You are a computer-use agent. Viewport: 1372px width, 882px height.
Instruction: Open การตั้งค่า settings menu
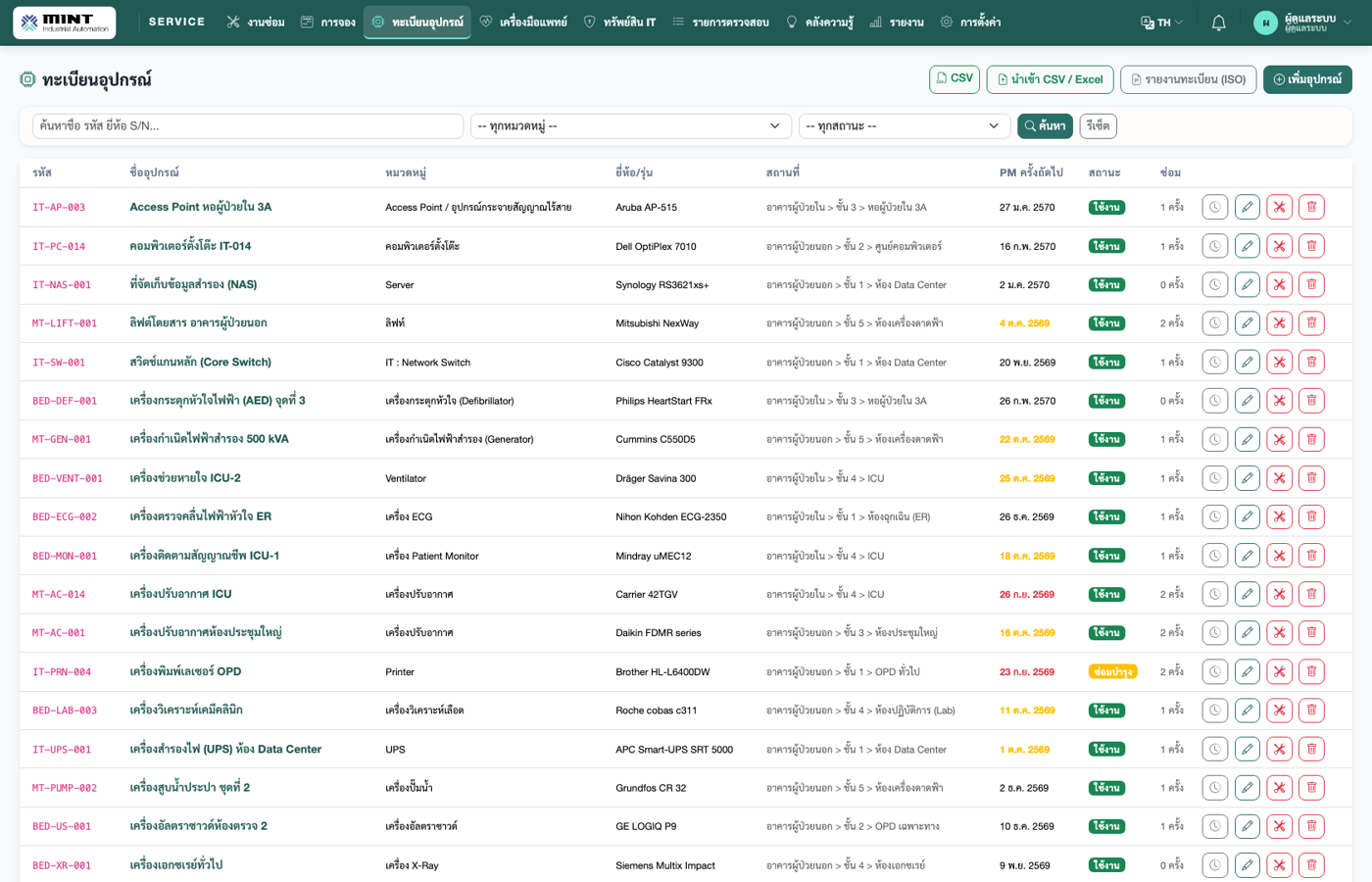tap(970, 23)
